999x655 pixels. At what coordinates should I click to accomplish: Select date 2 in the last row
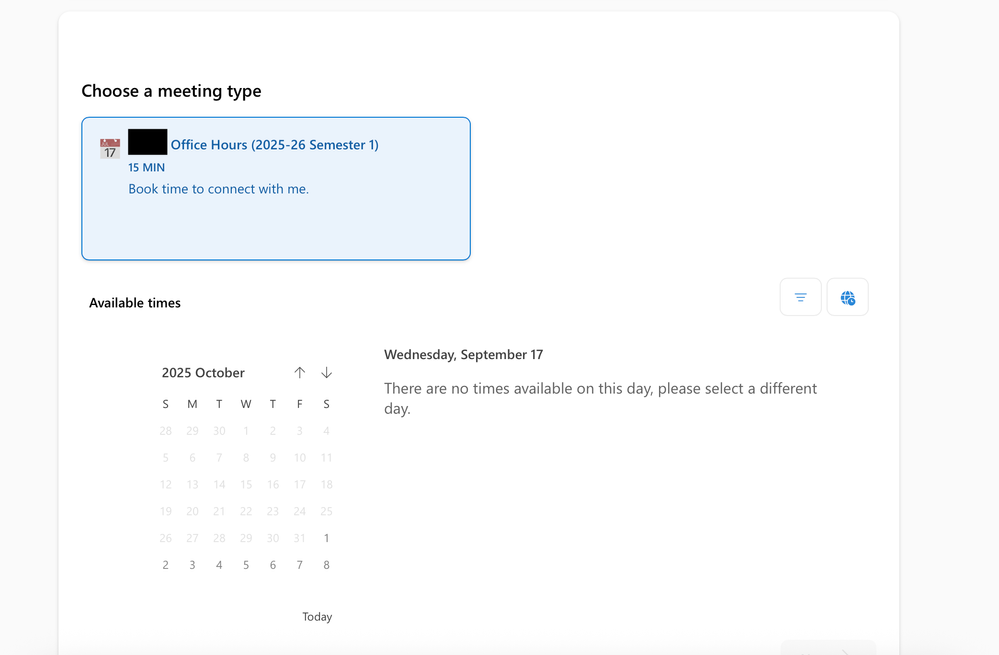[x=166, y=565]
